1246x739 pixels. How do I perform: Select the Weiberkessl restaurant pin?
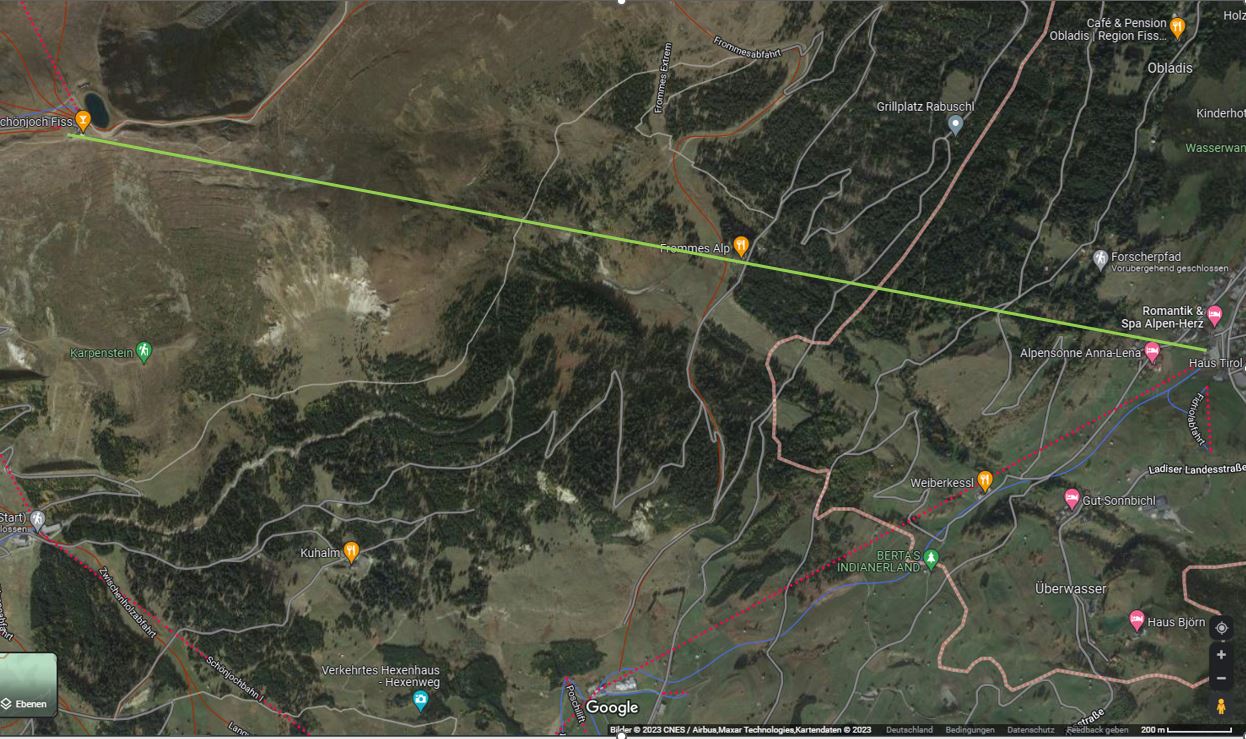coord(985,481)
